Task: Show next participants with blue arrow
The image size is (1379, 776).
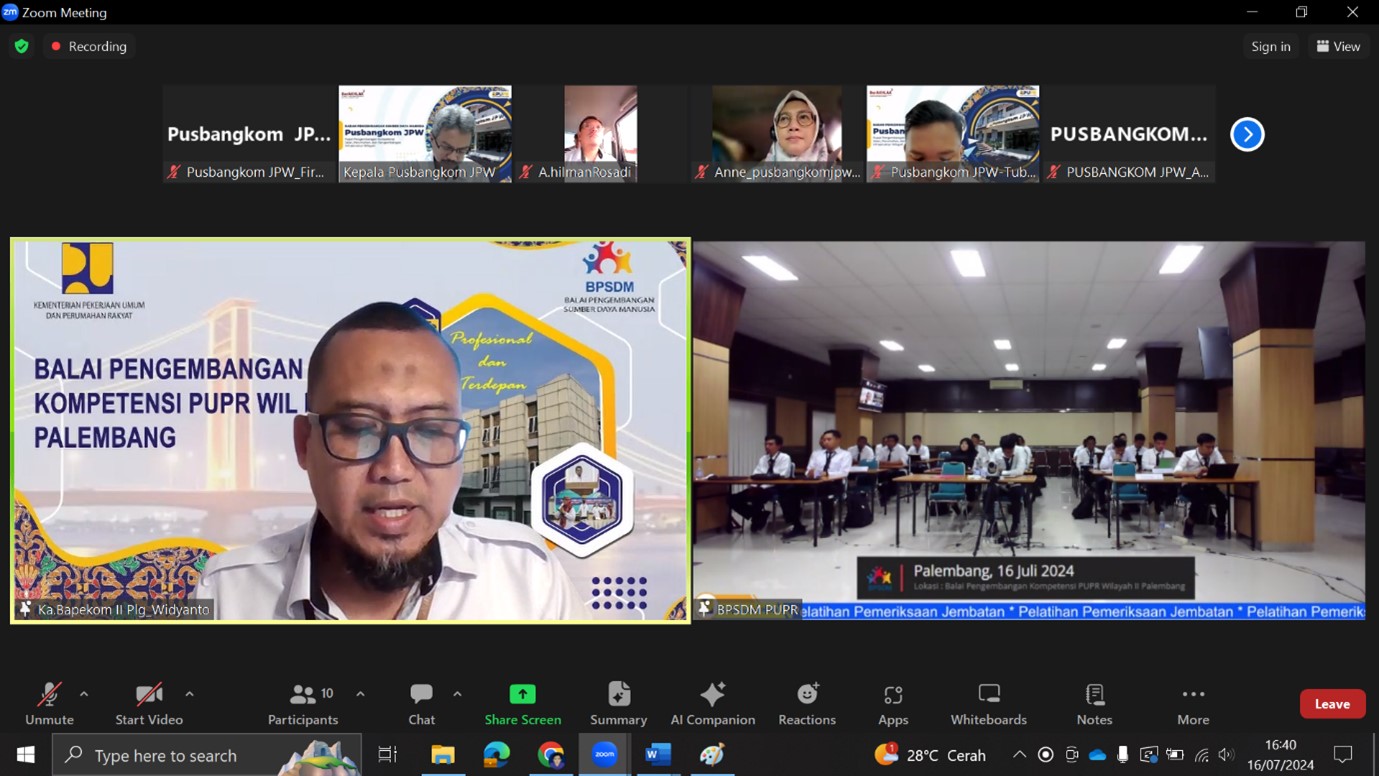Action: pos(1247,134)
